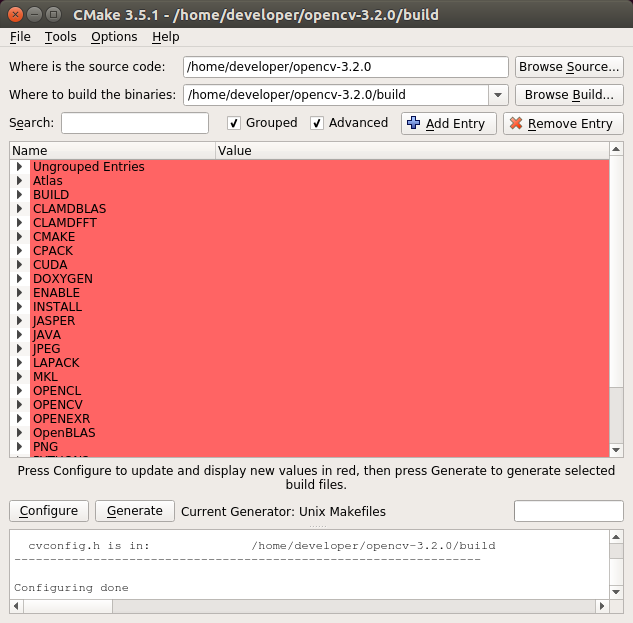Click the 'Configuring done' log line
Screen dimensions: 633x623
coord(71,588)
